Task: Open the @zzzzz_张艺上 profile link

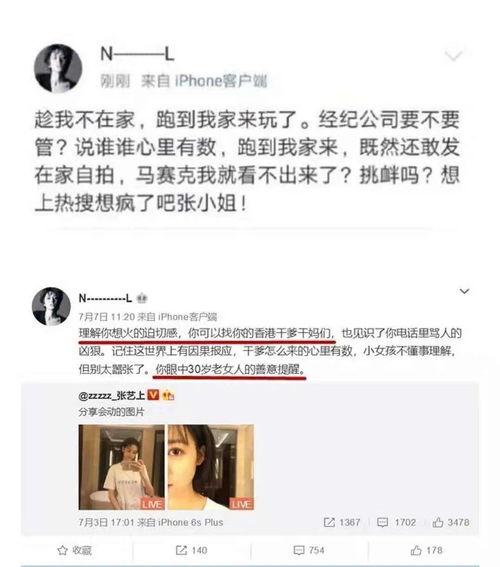Action: point(112,395)
